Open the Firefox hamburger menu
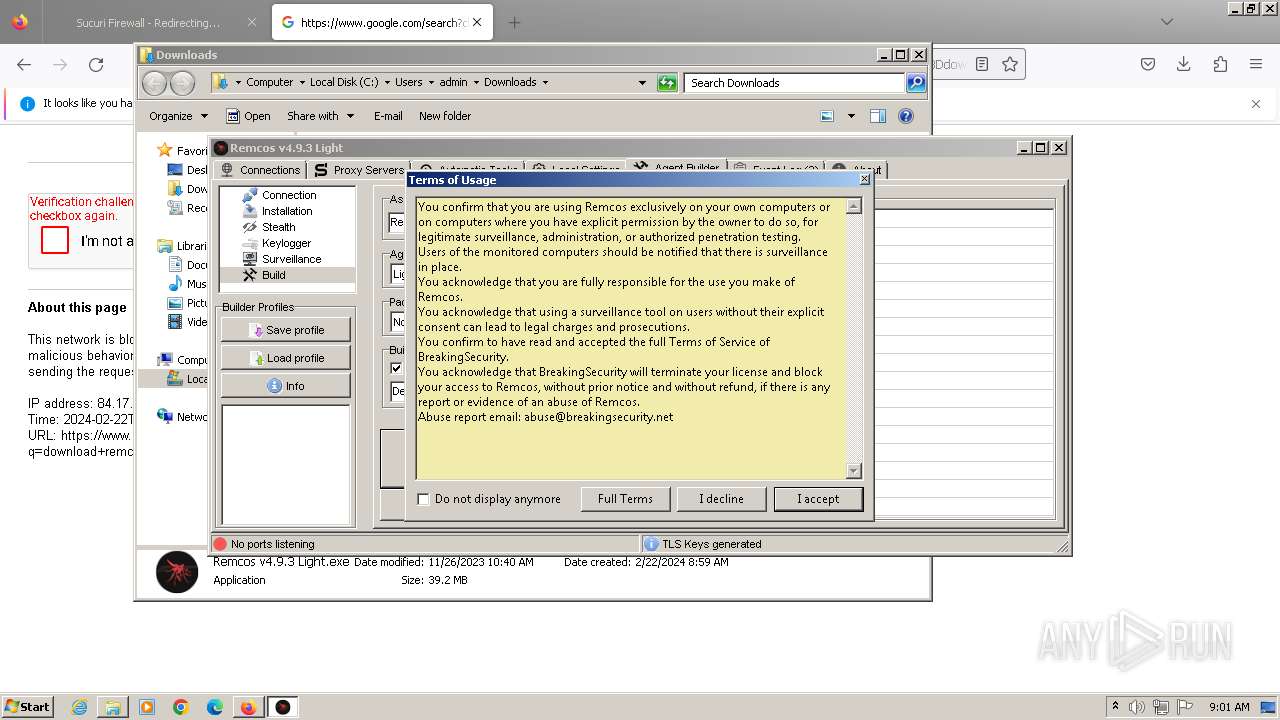Image resolution: width=1280 pixels, height=720 pixels. pyautogui.click(x=1256, y=64)
